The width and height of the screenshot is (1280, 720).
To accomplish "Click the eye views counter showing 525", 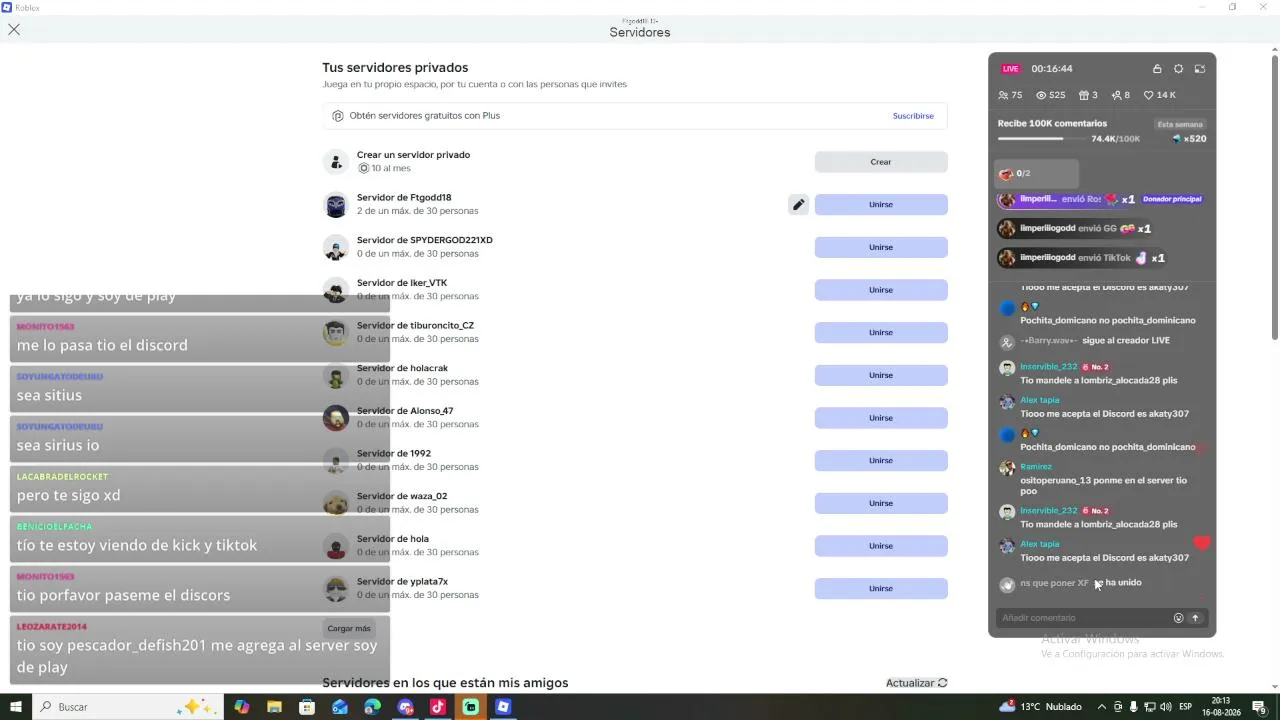I will (x=1050, y=95).
